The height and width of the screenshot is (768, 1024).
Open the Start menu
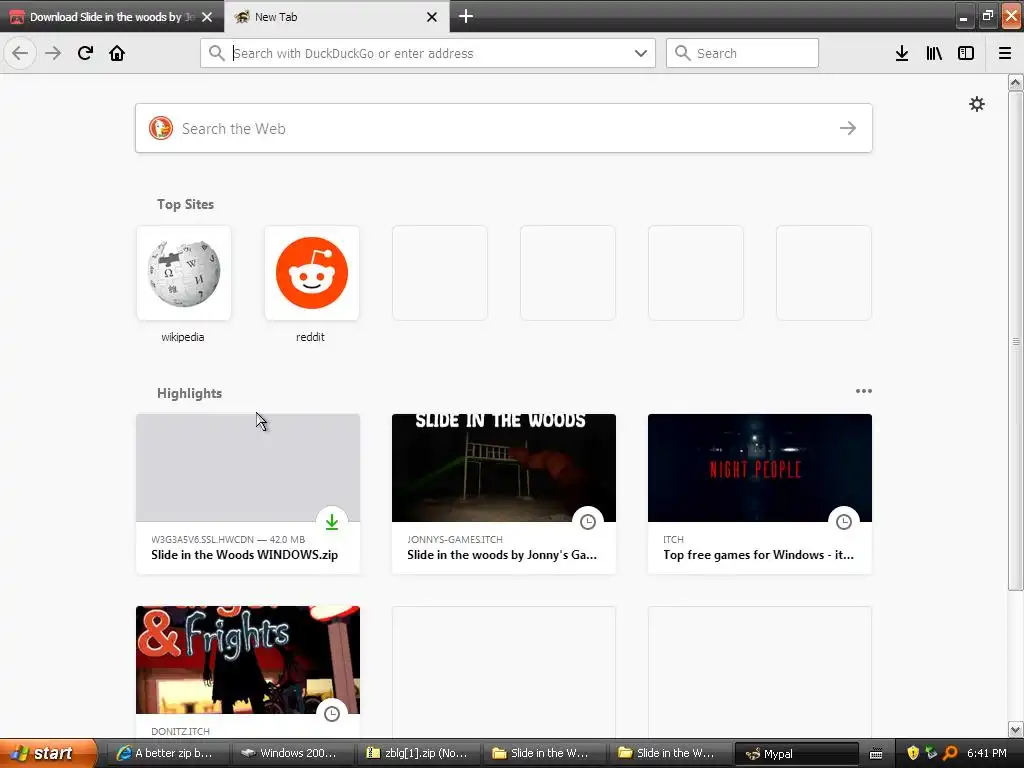pyautogui.click(x=48, y=753)
